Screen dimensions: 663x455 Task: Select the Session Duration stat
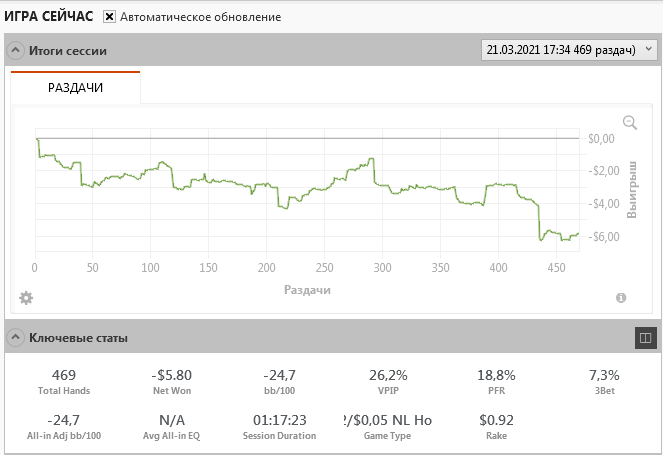(279, 427)
